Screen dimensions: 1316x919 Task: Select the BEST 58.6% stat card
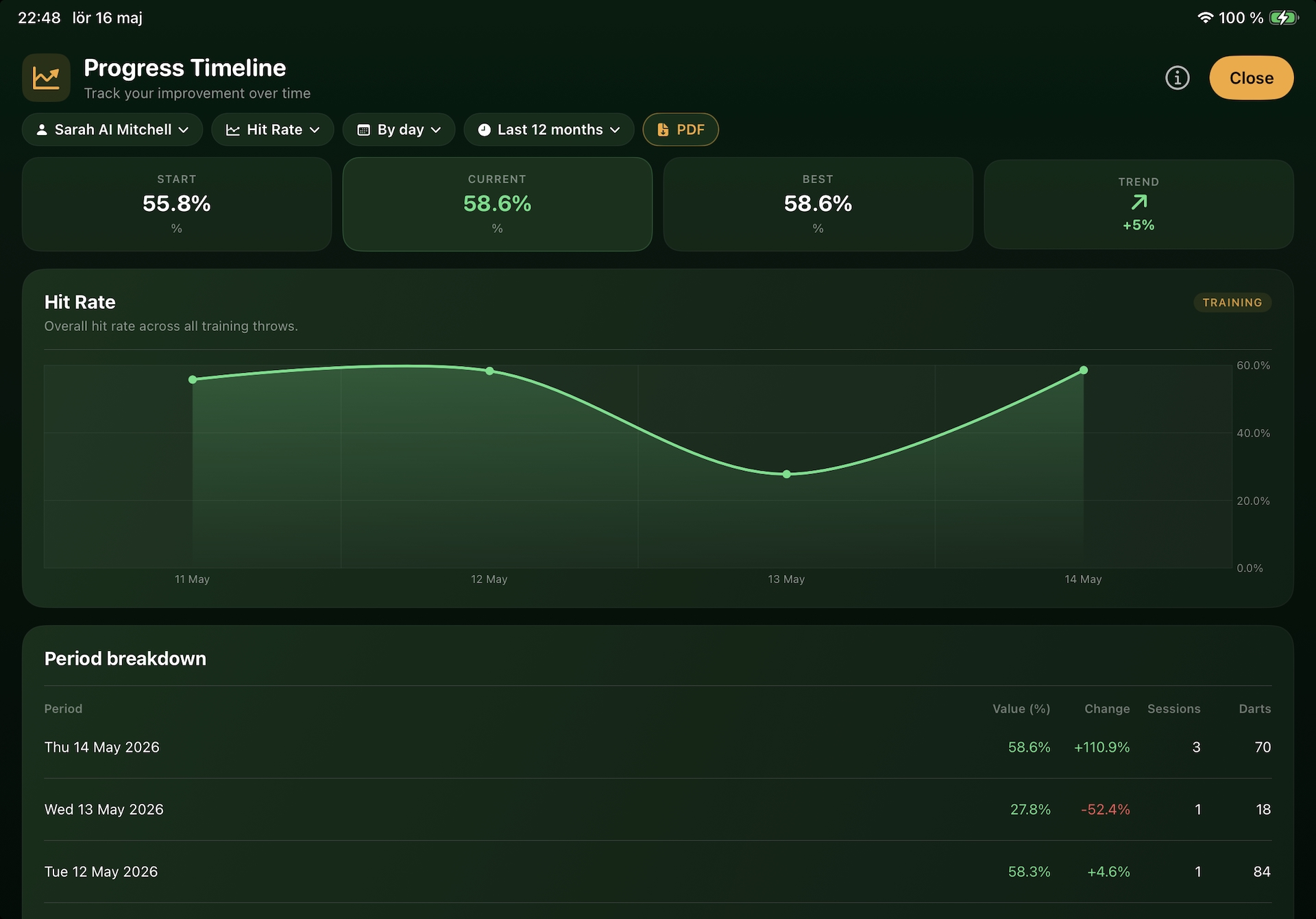(x=818, y=204)
